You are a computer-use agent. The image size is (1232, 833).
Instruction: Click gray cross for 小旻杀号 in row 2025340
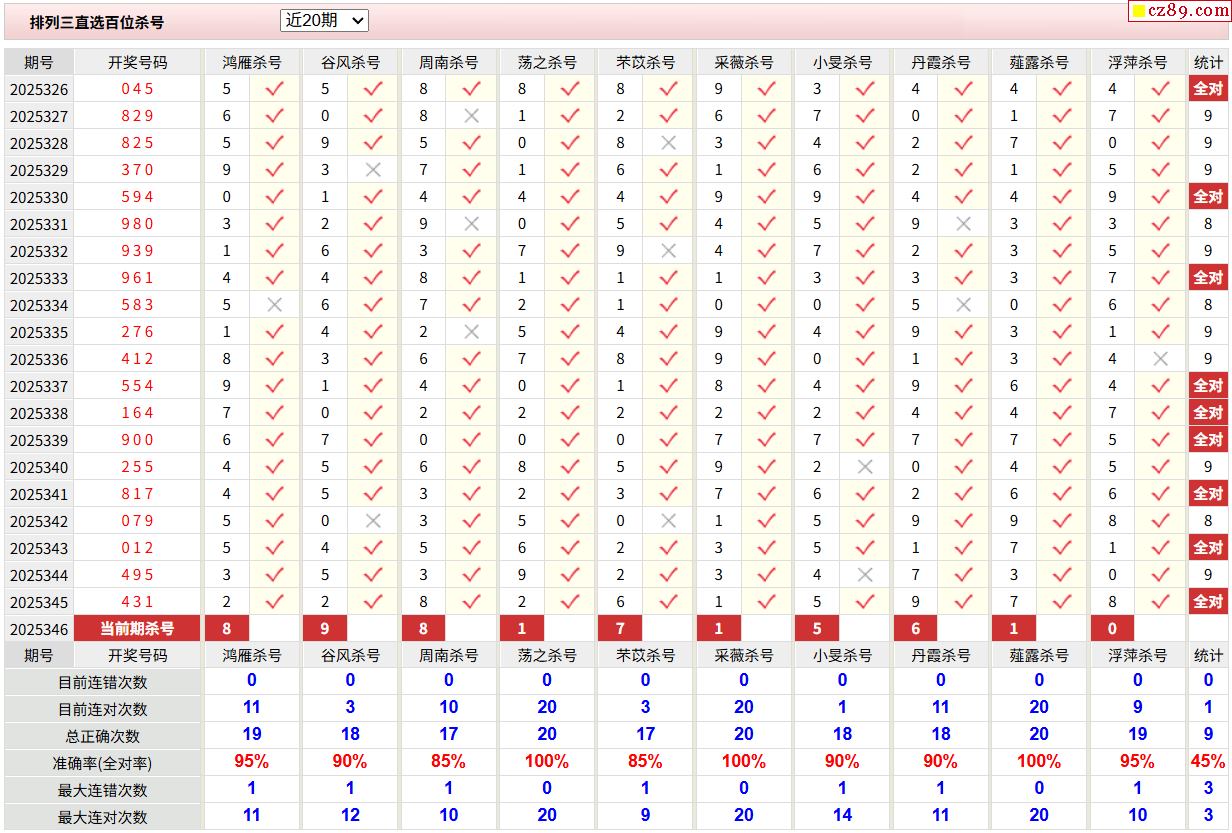(865, 467)
